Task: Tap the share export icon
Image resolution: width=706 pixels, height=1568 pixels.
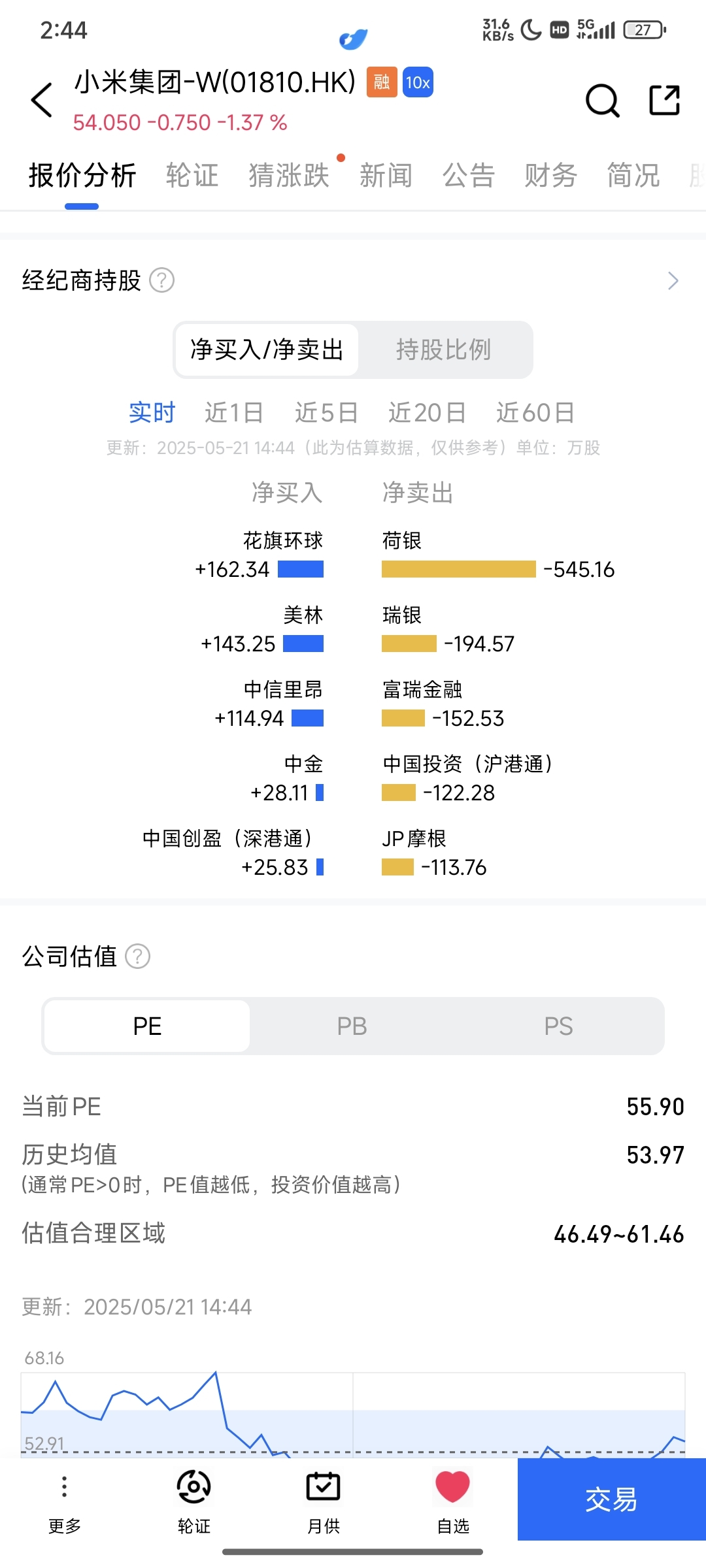Action: pos(664,100)
